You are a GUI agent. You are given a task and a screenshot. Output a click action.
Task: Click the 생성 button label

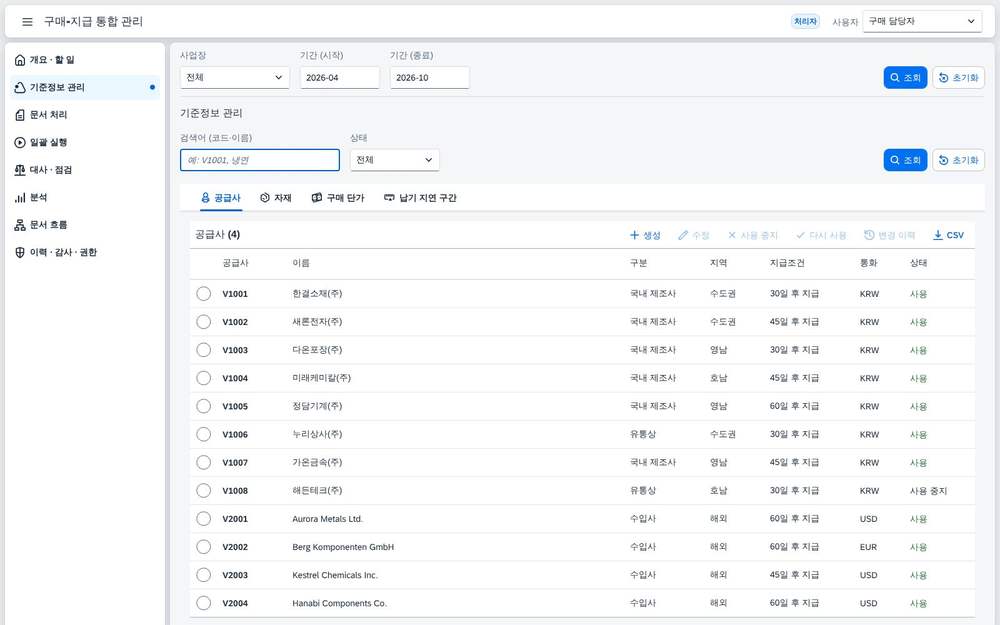tap(651, 235)
